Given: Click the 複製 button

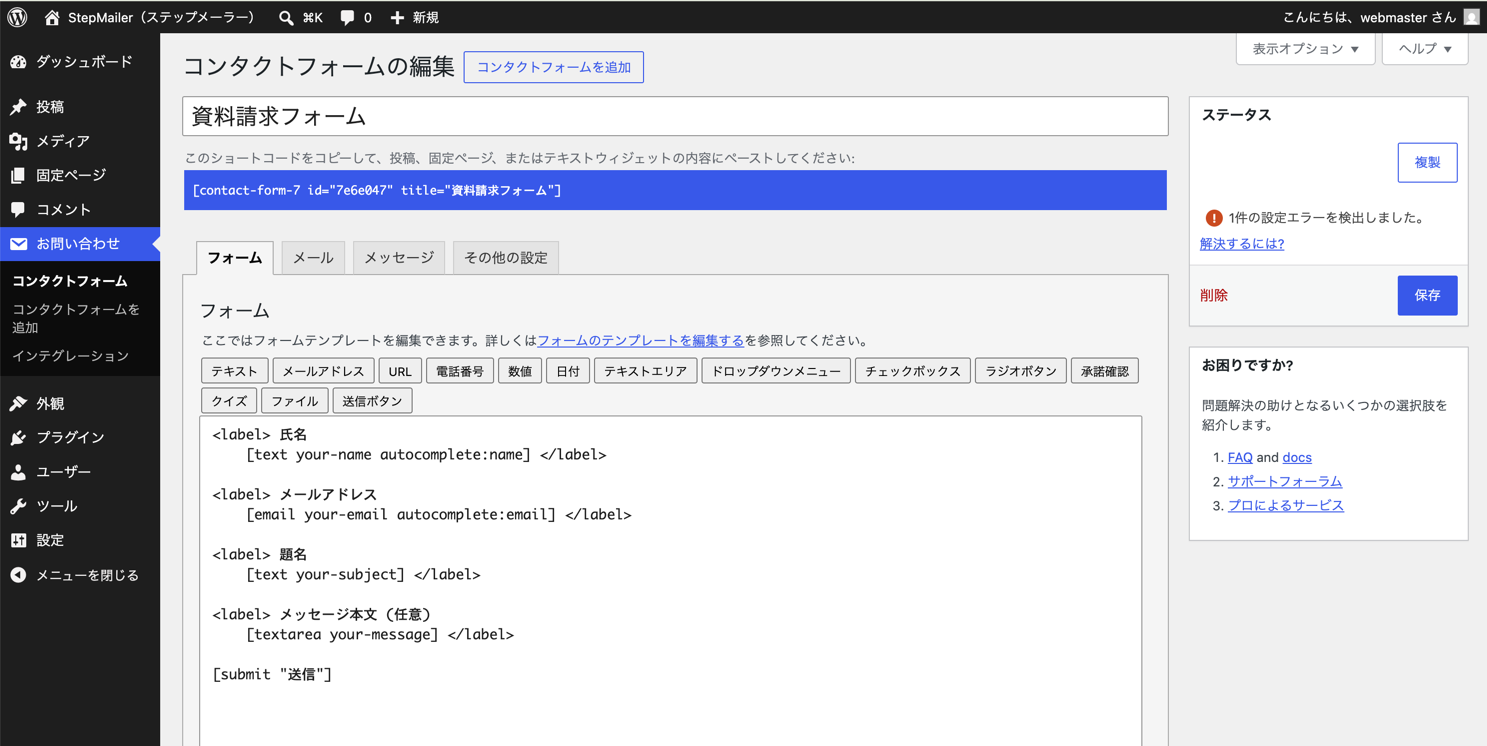Looking at the screenshot, I should 1427,163.
